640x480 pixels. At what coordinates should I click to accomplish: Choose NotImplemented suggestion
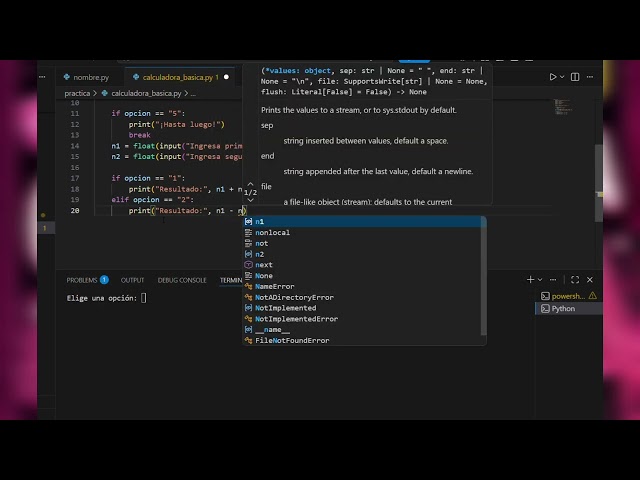pos(362,308)
